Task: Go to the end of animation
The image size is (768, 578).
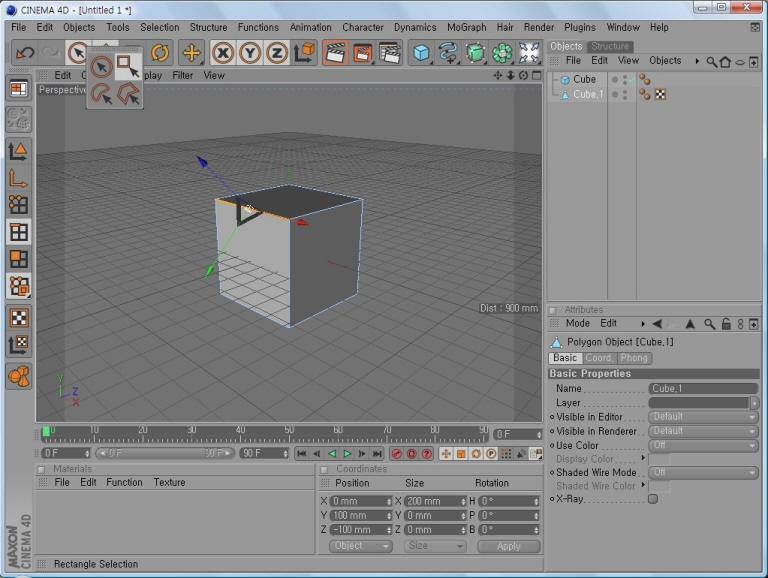Action: [377, 454]
